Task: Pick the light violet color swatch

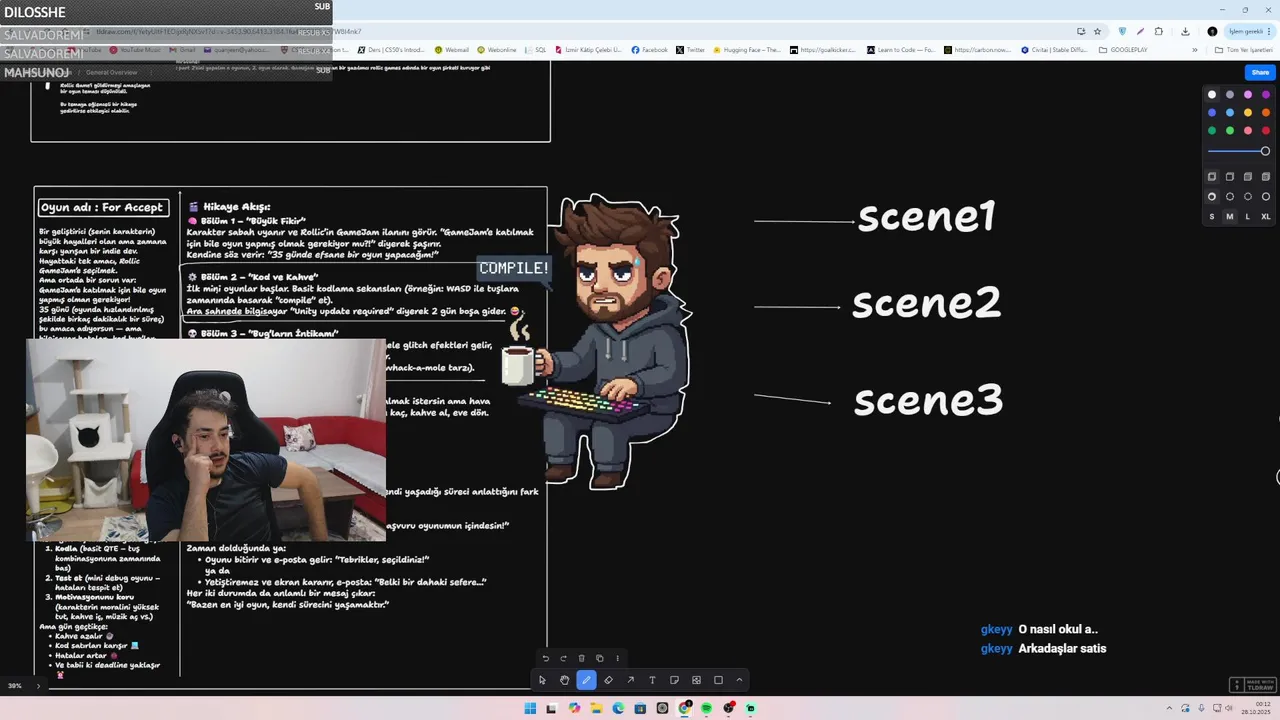Action: pos(1248,95)
